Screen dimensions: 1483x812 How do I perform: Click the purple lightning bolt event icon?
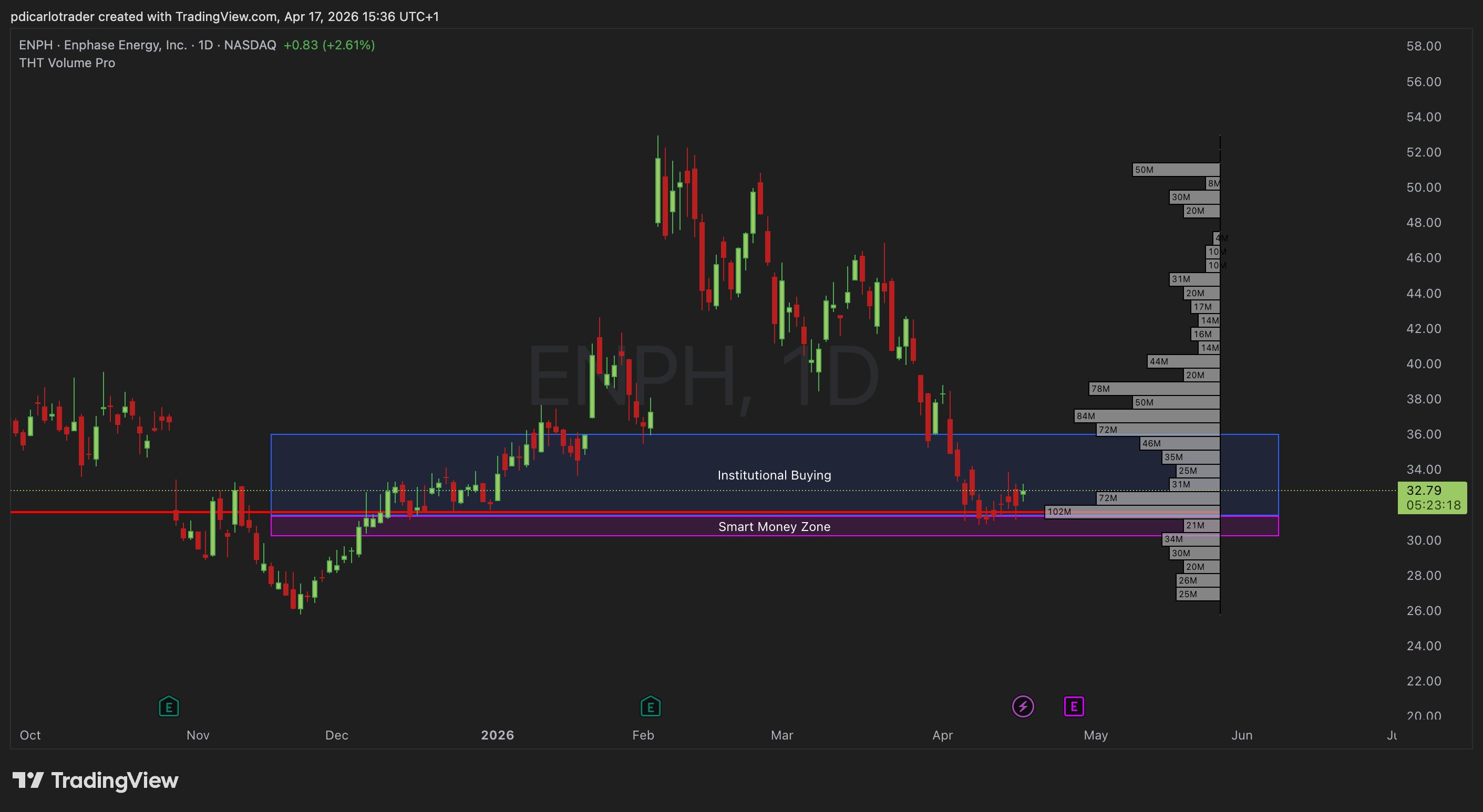point(1023,706)
